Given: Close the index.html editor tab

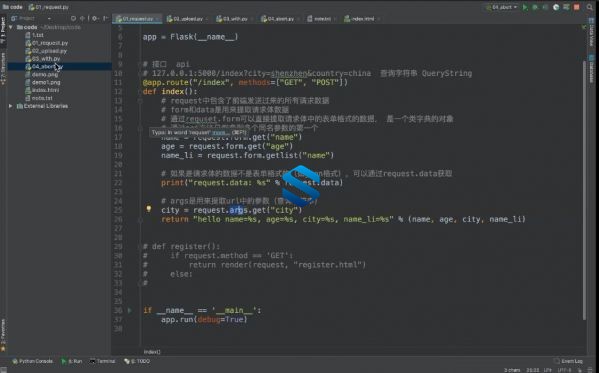Looking at the screenshot, I should (x=378, y=19).
